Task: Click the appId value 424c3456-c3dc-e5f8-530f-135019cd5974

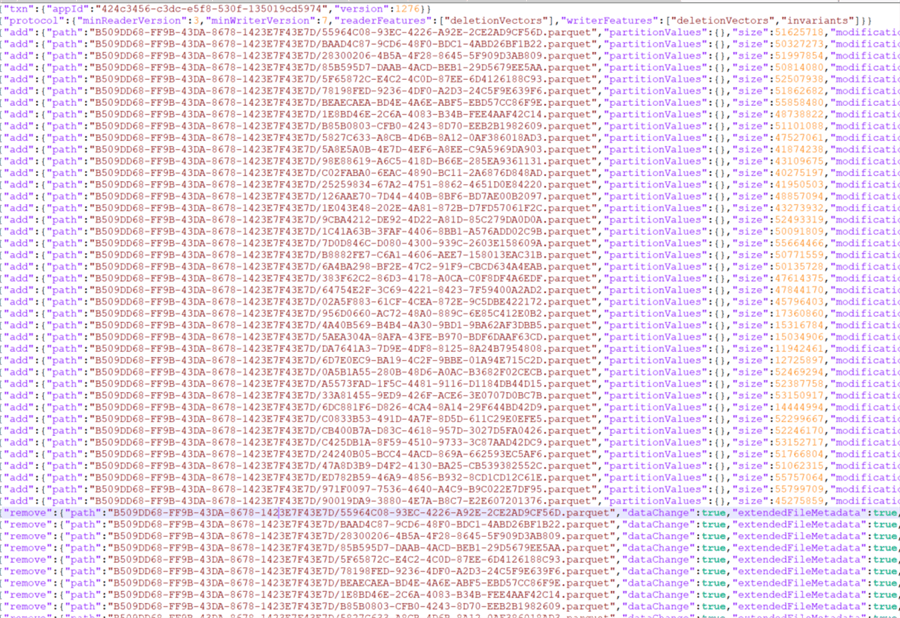Action: (212, 9)
